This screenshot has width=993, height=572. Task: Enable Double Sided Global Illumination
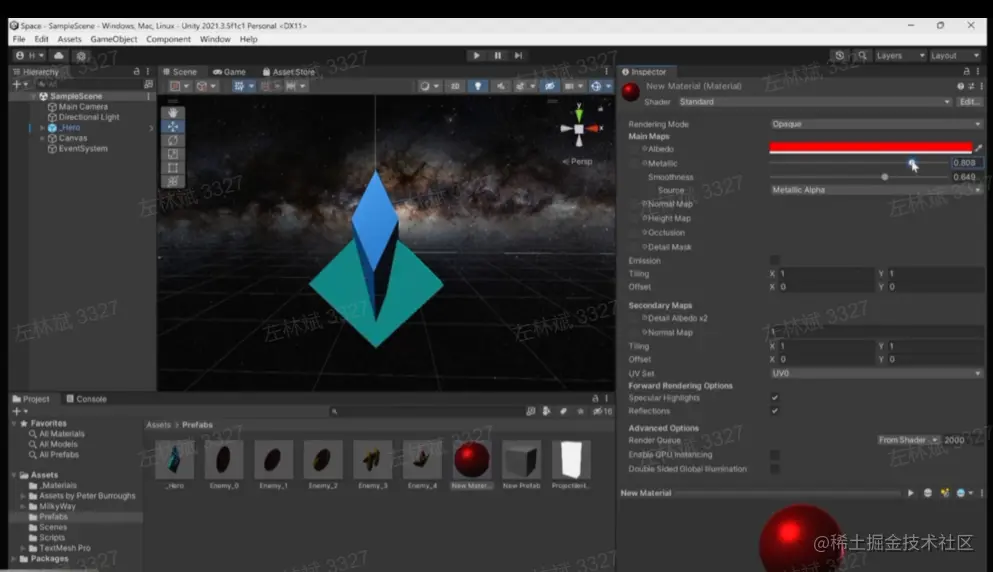tap(775, 469)
